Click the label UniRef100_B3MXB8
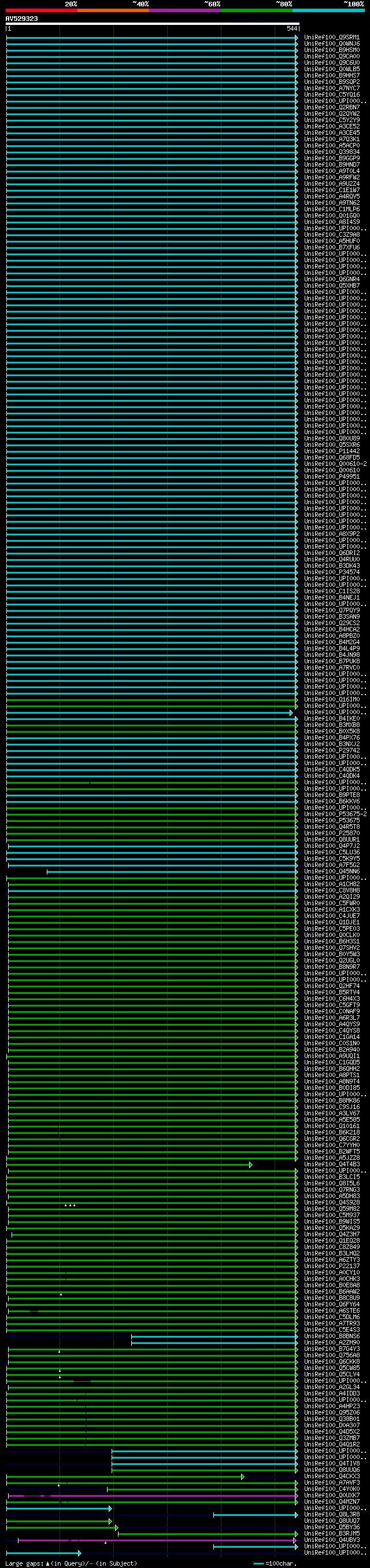This screenshot has height=1568, width=370. pos(332,725)
